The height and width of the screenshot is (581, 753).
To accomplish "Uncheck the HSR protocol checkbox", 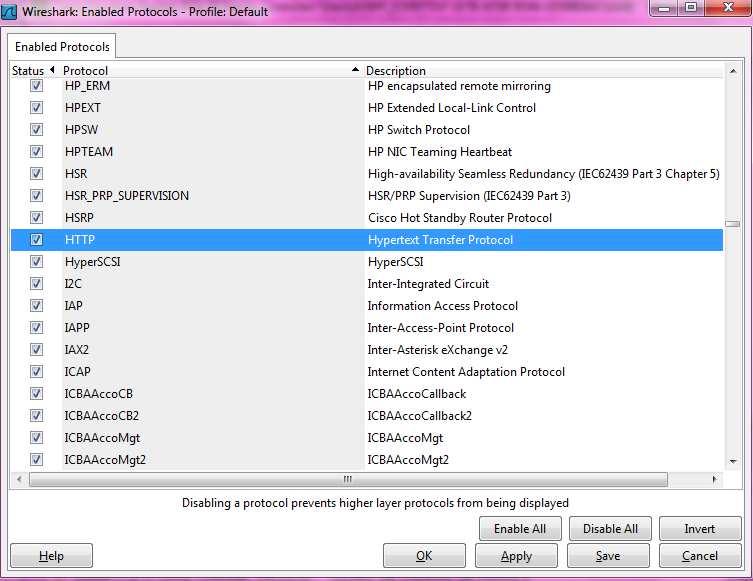I will (36, 173).
